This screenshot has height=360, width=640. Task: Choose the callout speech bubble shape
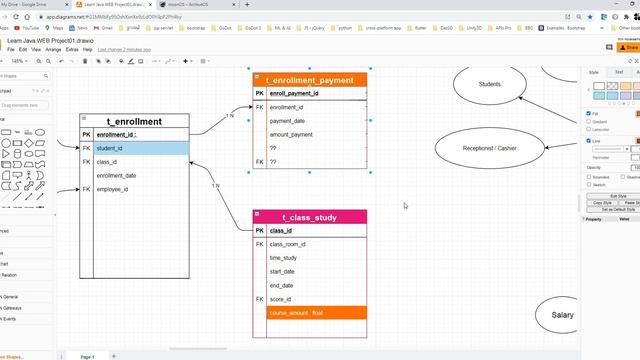click(17, 176)
